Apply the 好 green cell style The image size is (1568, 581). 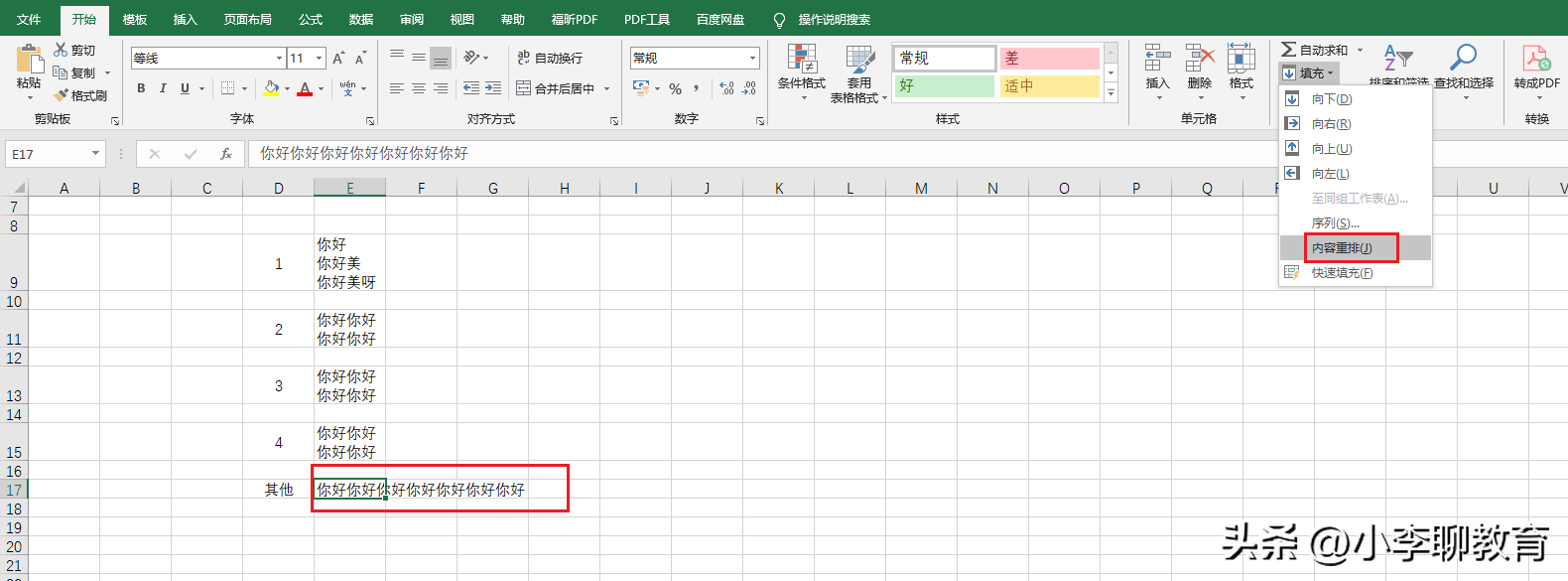click(944, 86)
